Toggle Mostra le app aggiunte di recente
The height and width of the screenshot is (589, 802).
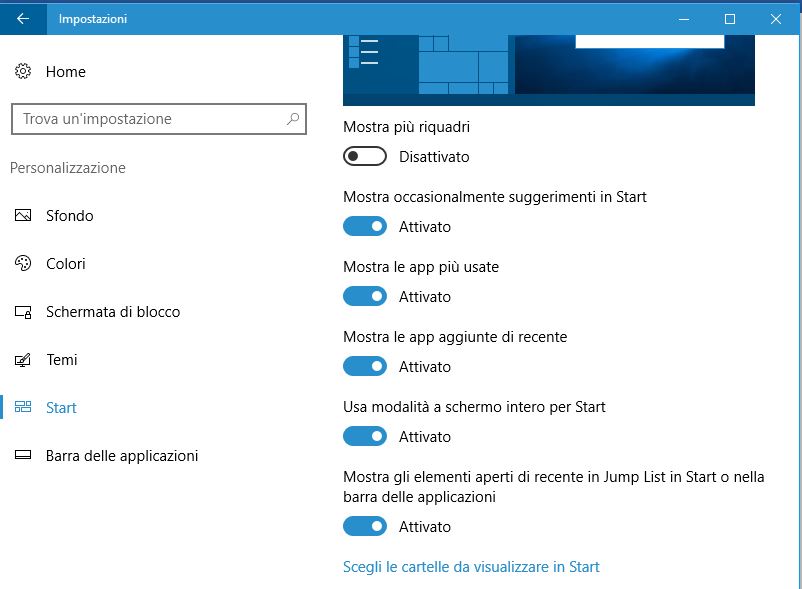tap(365, 367)
